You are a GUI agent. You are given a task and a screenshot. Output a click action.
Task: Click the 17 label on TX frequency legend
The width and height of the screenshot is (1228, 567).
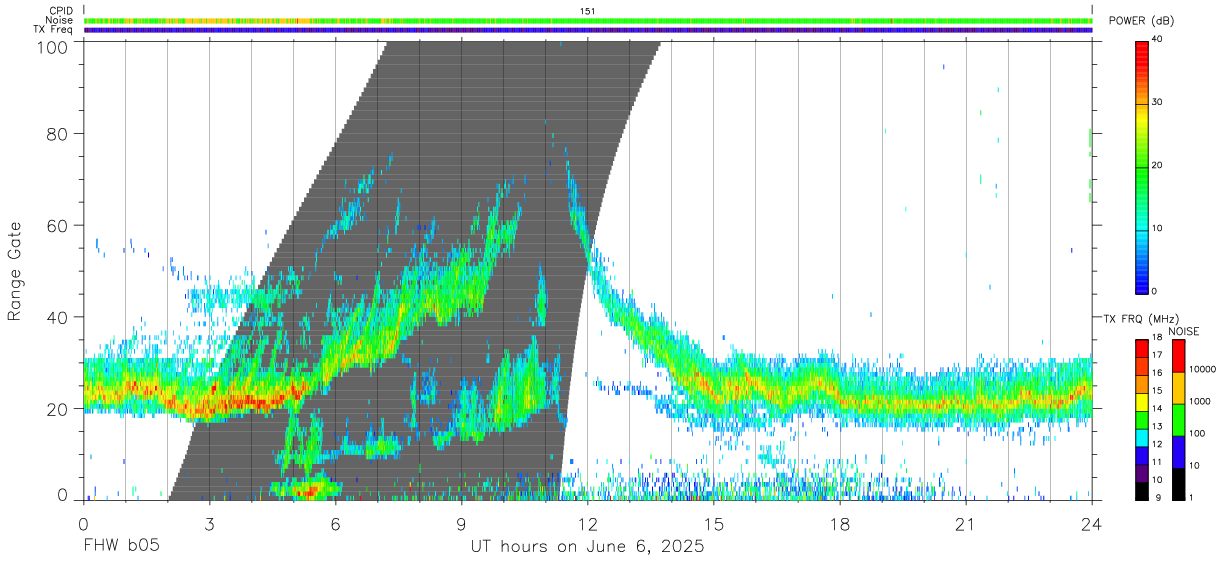click(1155, 355)
